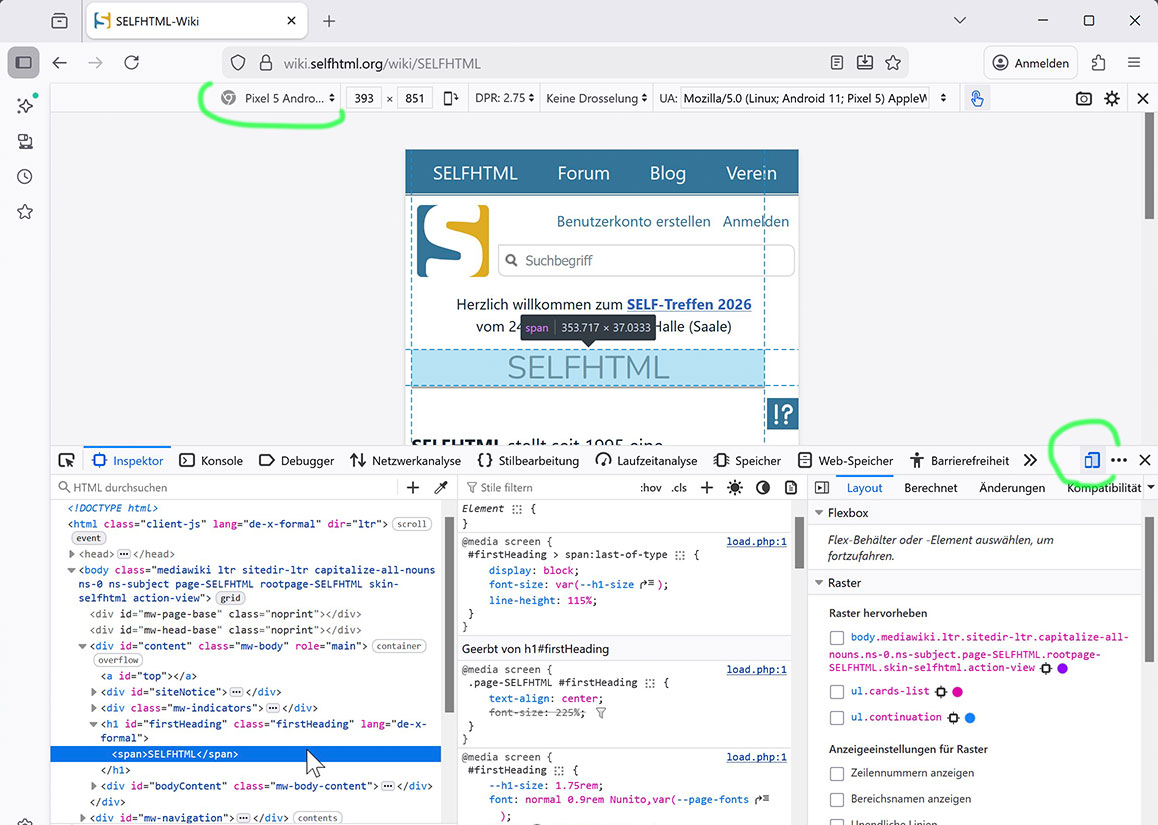Simulate dark color scheme in Rules panel

click(763, 487)
